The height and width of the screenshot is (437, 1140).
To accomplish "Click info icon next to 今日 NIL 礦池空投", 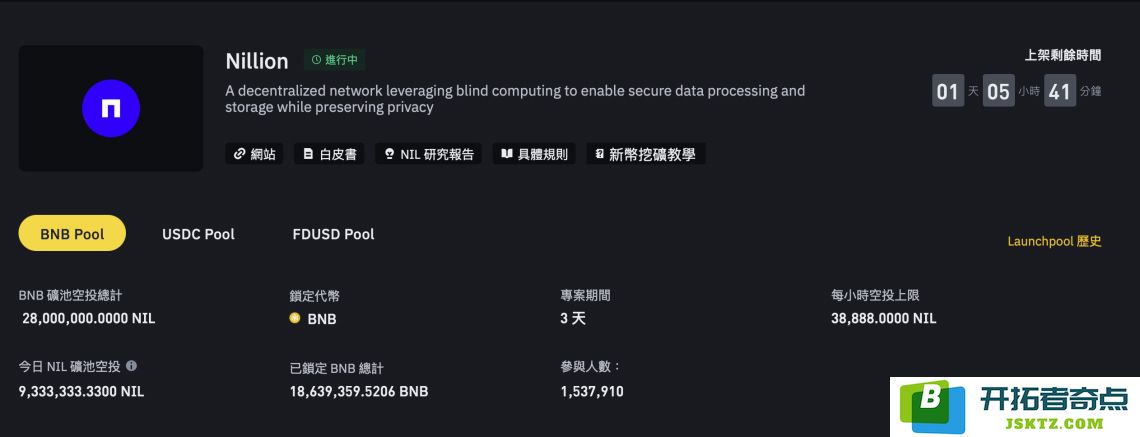I will tap(132, 366).
